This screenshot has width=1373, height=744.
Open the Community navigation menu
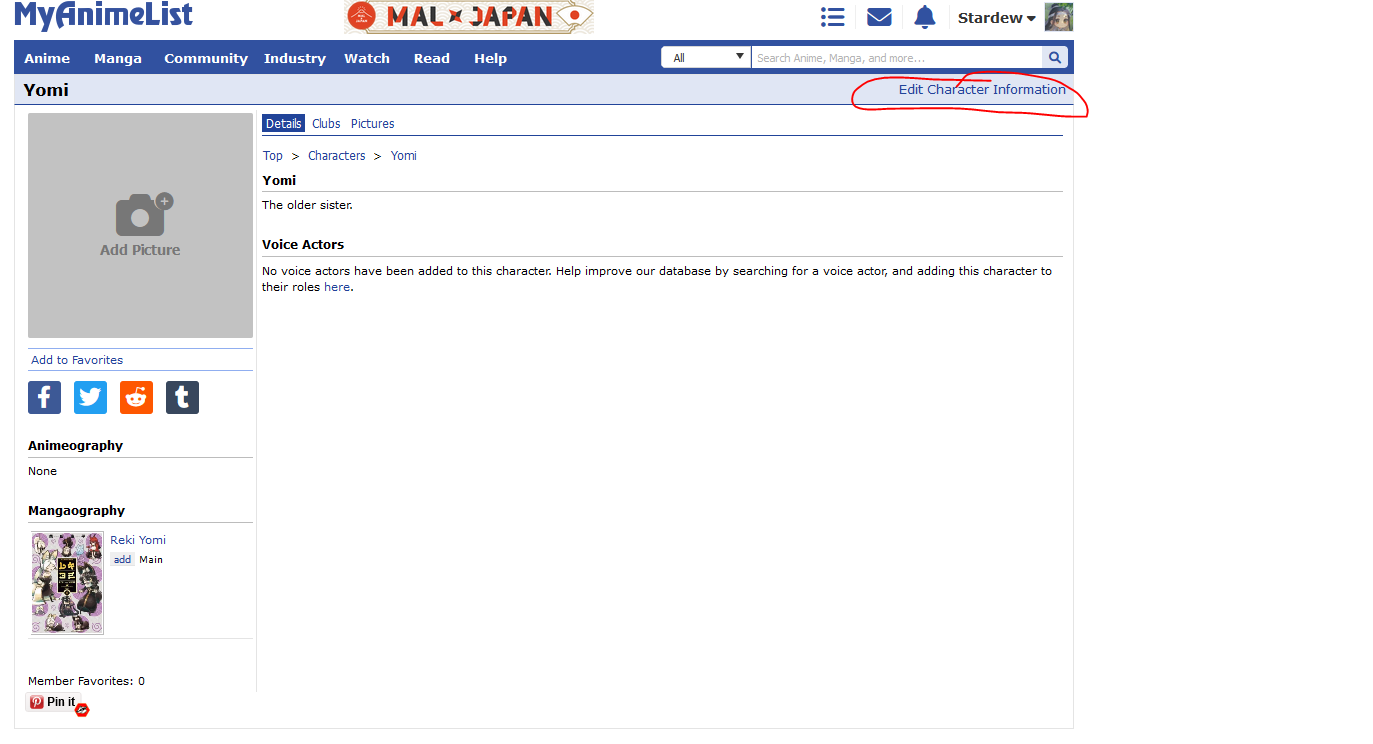coord(206,58)
